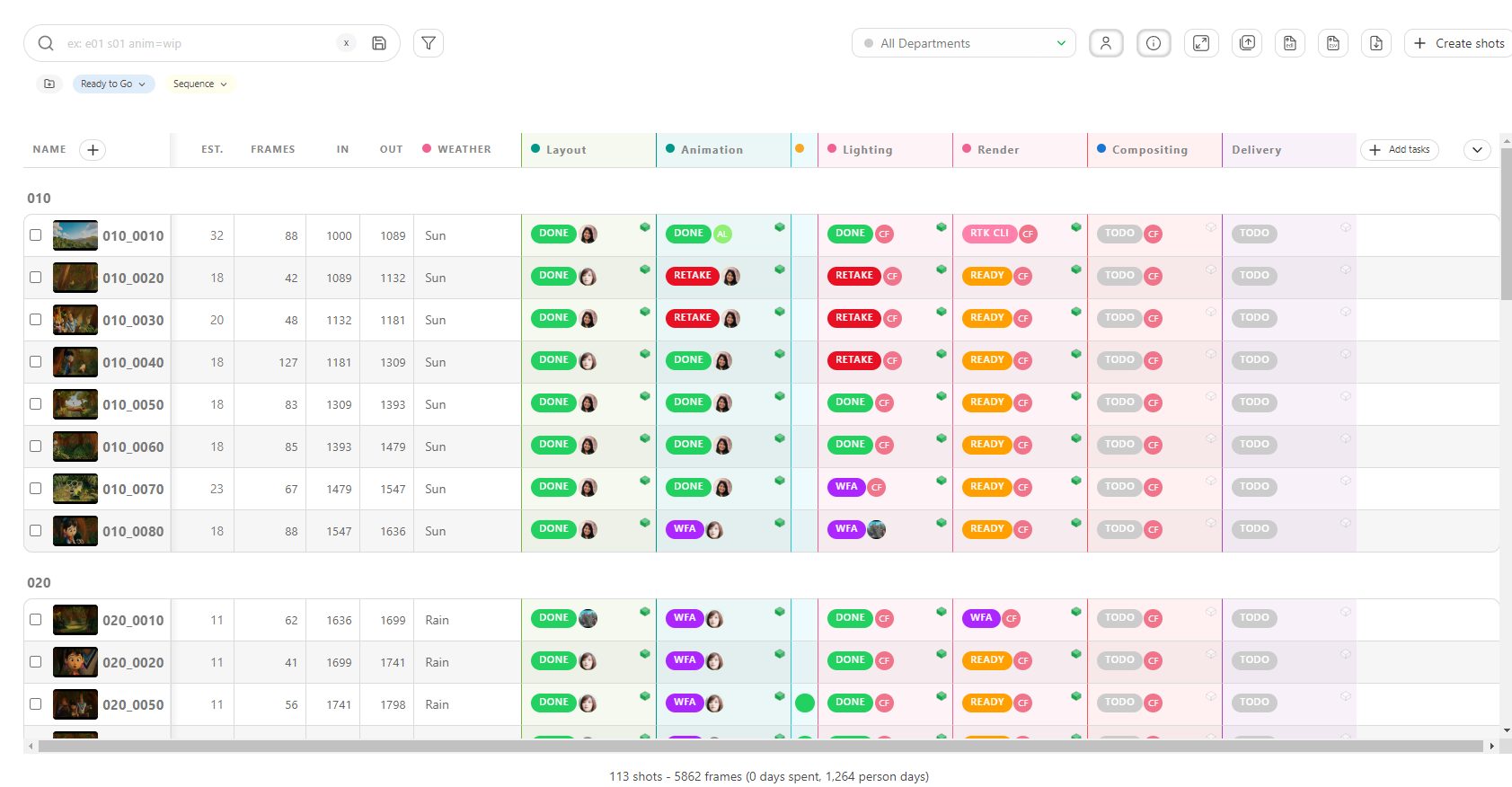The width and height of the screenshot is (1512, 787).
Task: Click READY status in 020_0020 Render
Action: coord(986,659)
